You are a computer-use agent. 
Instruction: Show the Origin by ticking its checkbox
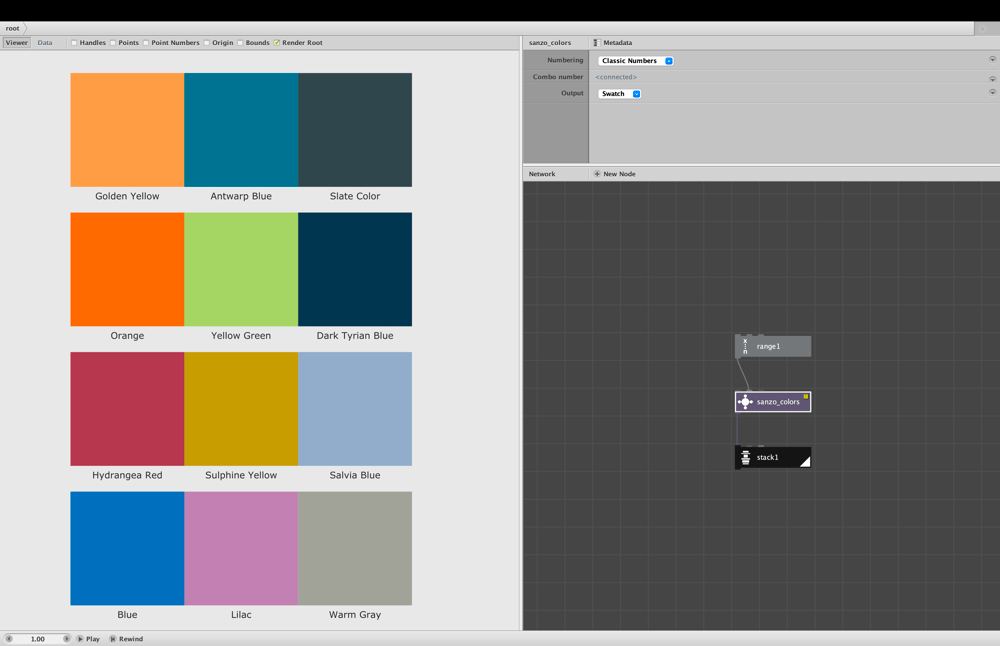tap(207, 43)
